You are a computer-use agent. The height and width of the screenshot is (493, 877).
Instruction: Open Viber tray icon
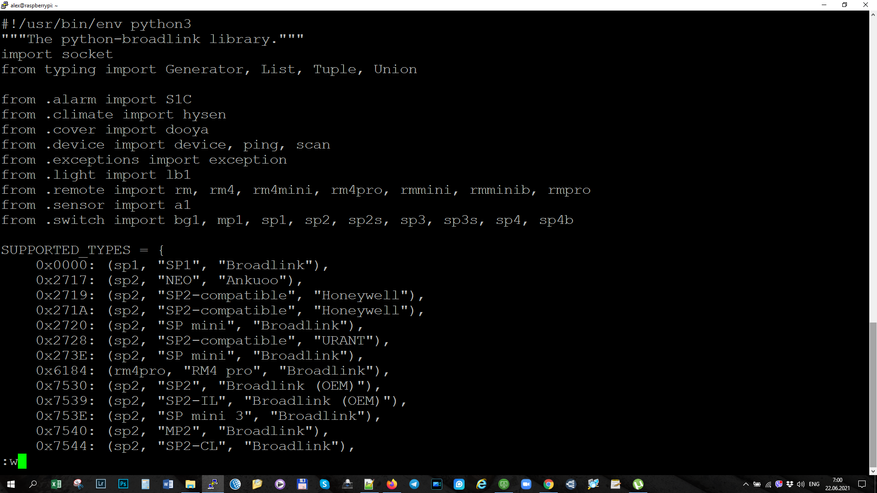click(779, 484)
